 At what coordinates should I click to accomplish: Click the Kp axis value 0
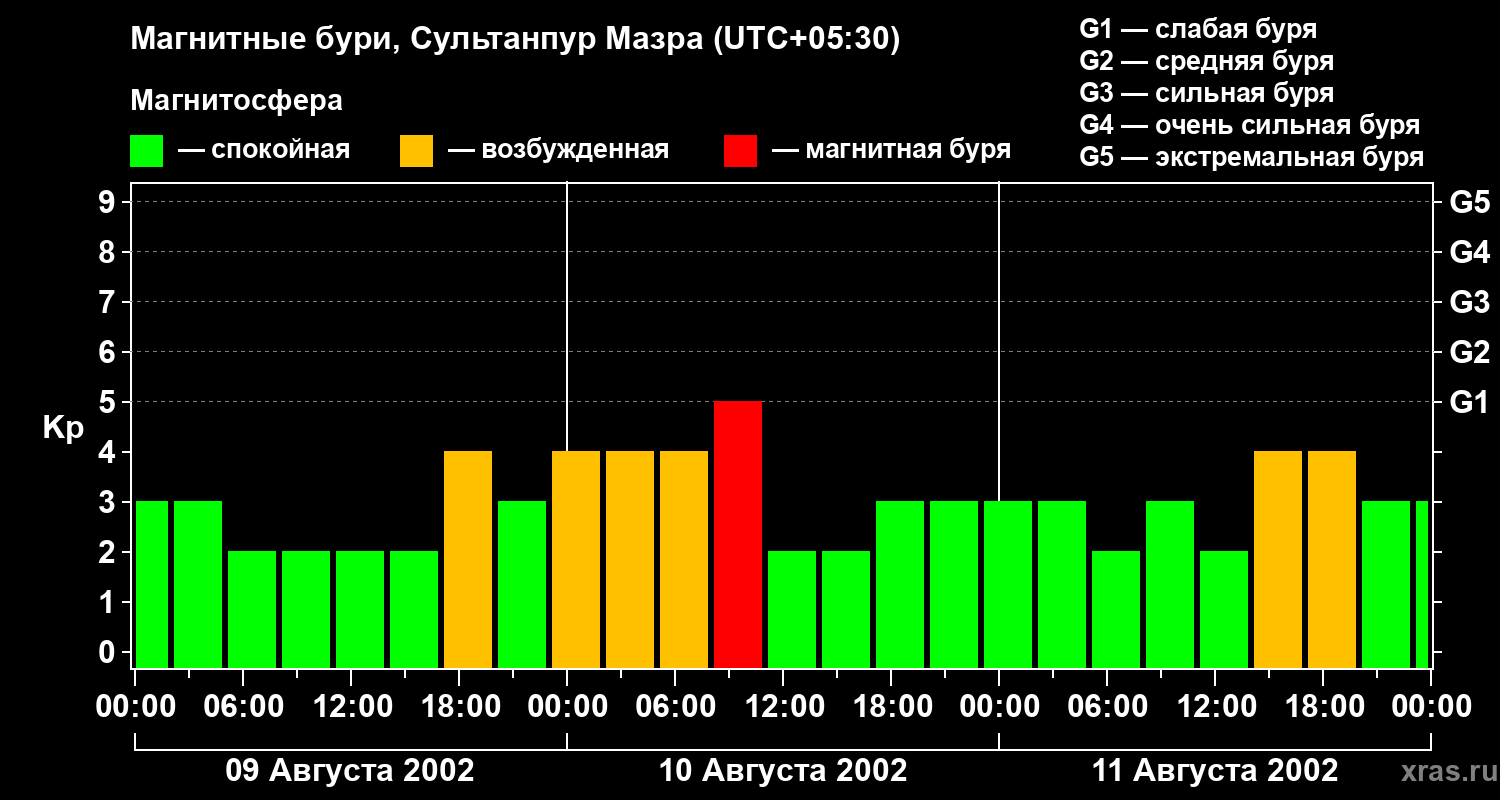[109, 652]
